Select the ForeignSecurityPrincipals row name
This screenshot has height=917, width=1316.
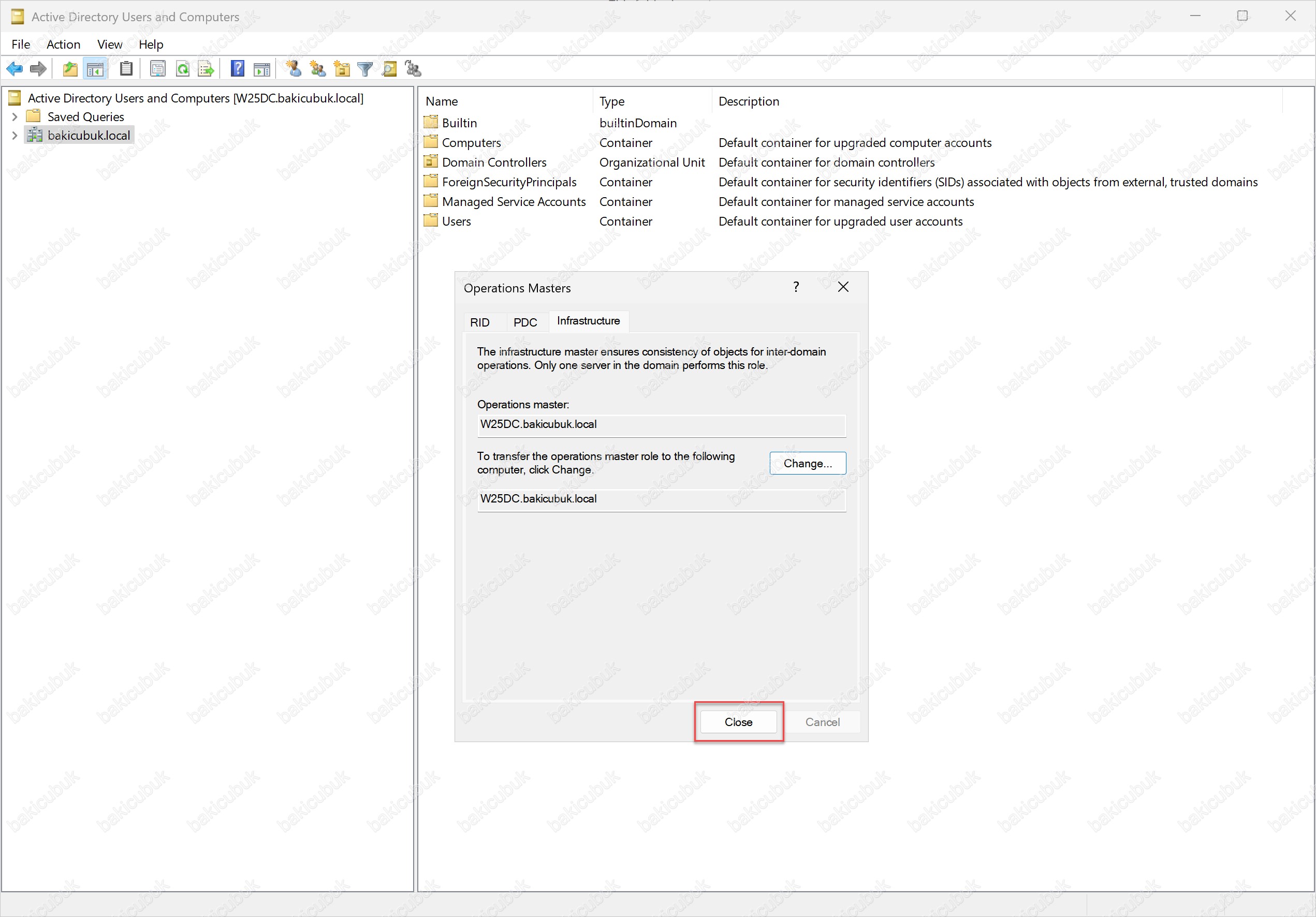click(509, 182)
